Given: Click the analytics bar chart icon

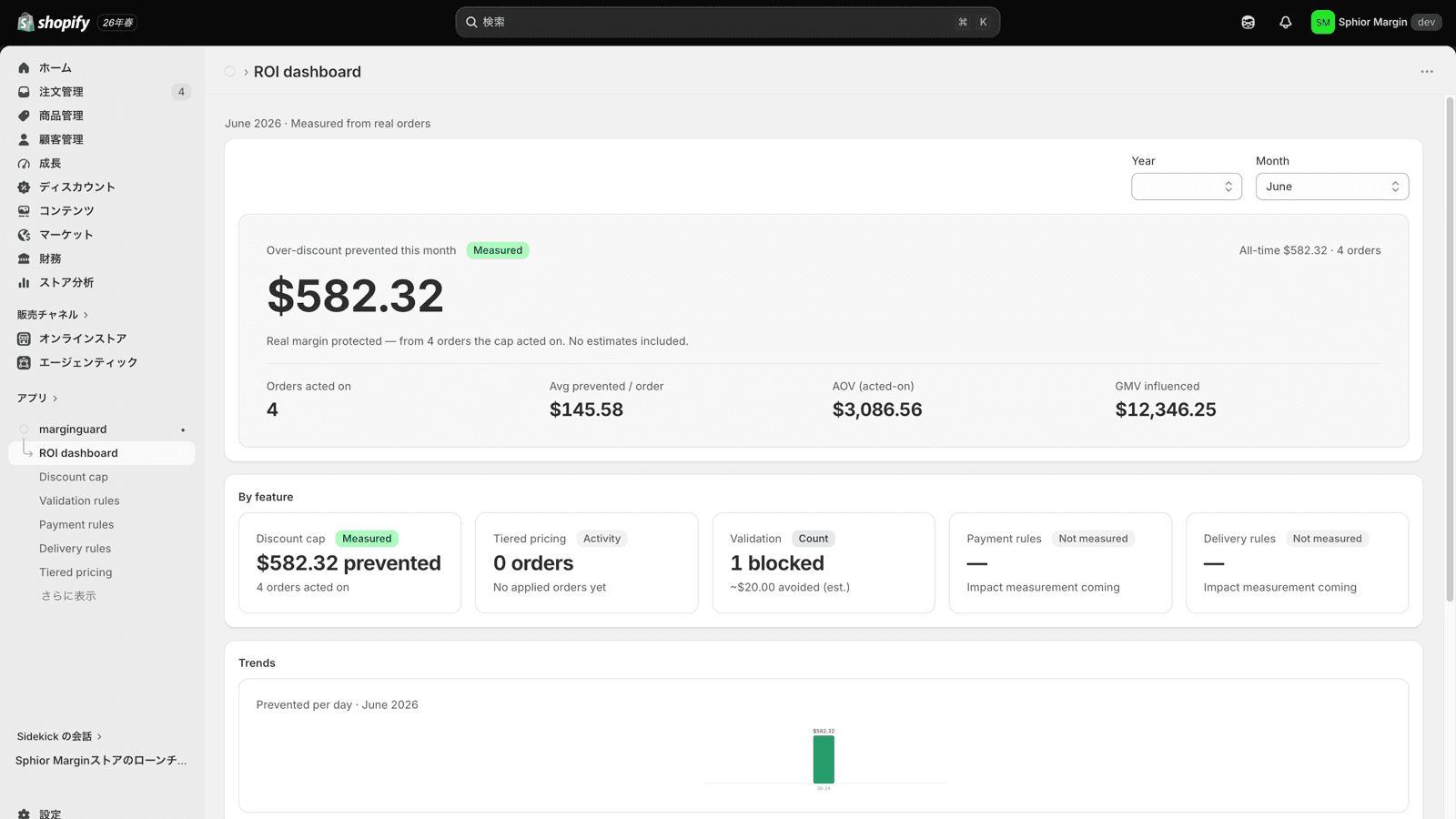Looking at the screenshot, I should 24,283.
